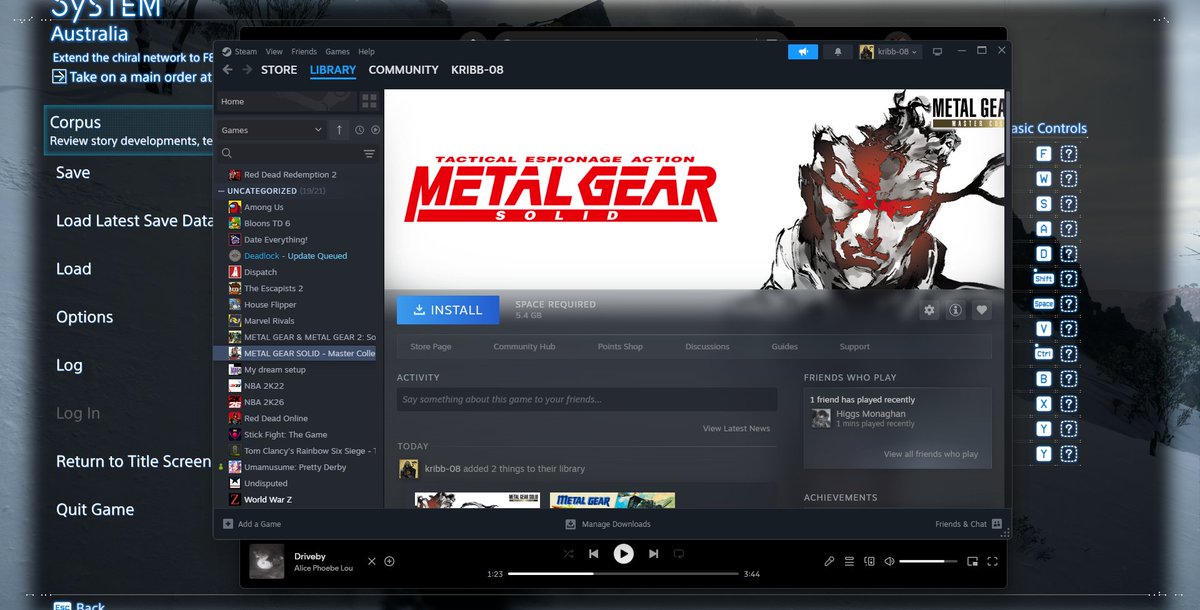The height and width of the screenshot is (610, 1200).
Task: Add Driveby to library with plus icon
Action: click(x=389, y=561)
